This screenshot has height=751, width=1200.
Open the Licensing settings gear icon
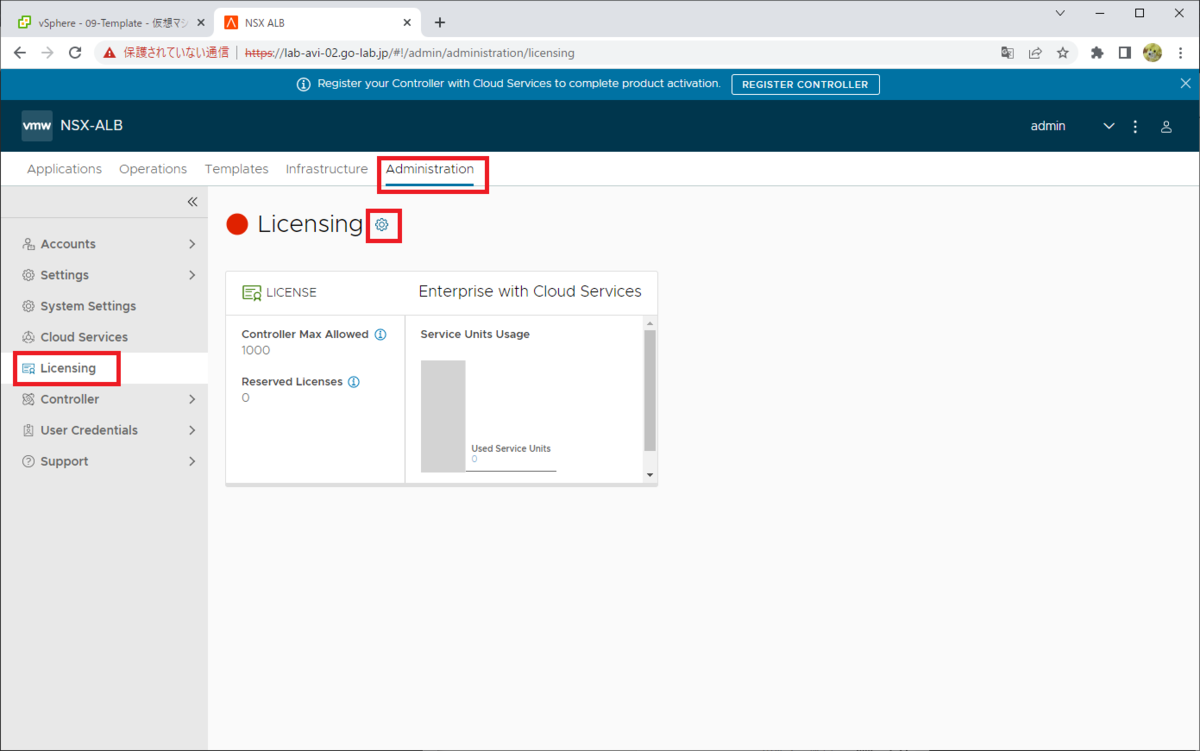click(381, 225)
